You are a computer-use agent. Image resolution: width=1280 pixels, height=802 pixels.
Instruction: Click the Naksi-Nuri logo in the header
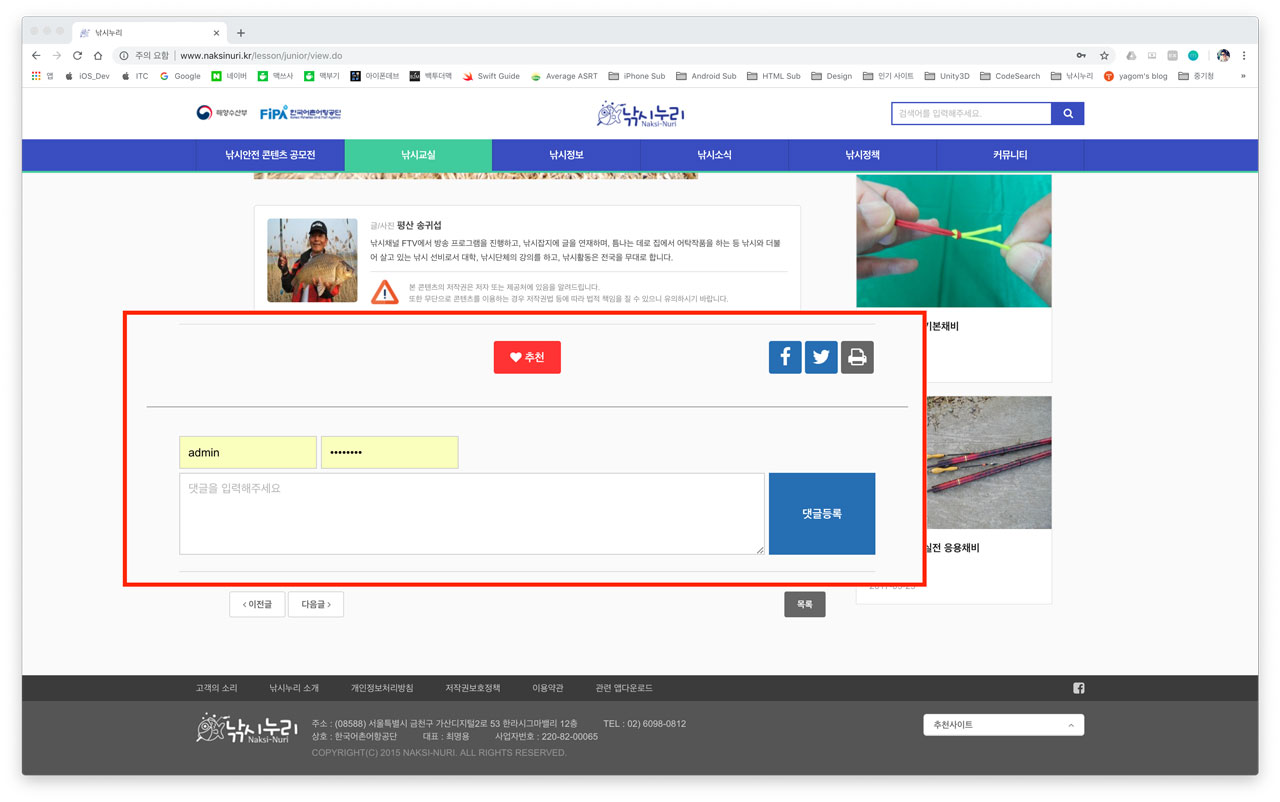point(640,114)
